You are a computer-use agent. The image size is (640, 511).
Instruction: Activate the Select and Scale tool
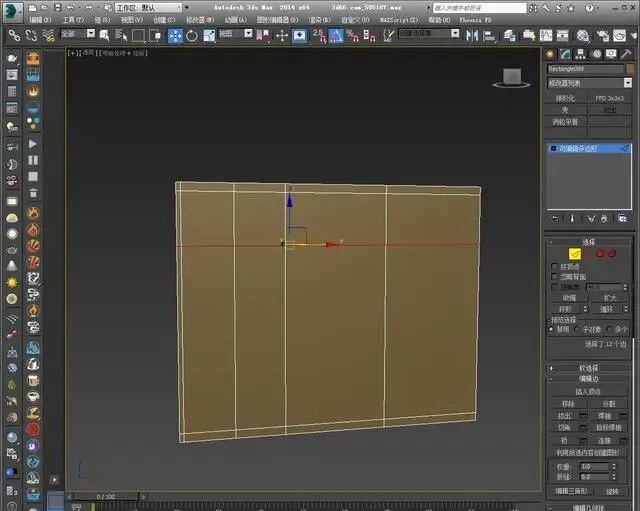coord(209,36)
